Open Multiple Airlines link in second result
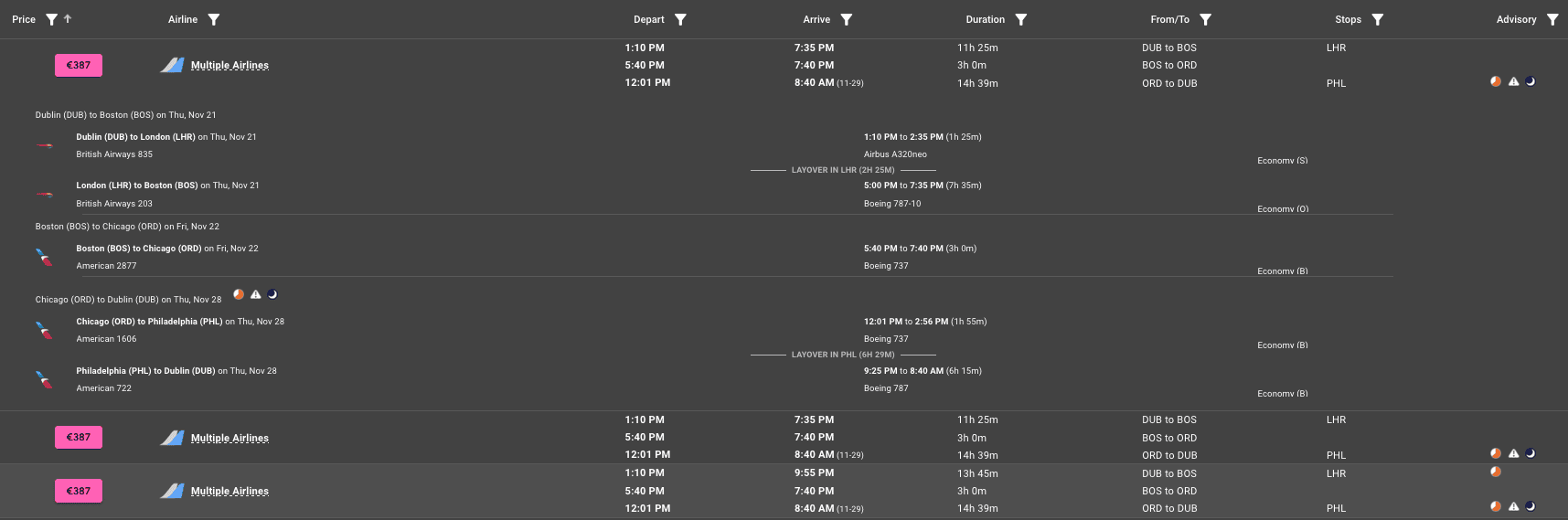This screenshot has width=1568, height=520. point(229,438)
